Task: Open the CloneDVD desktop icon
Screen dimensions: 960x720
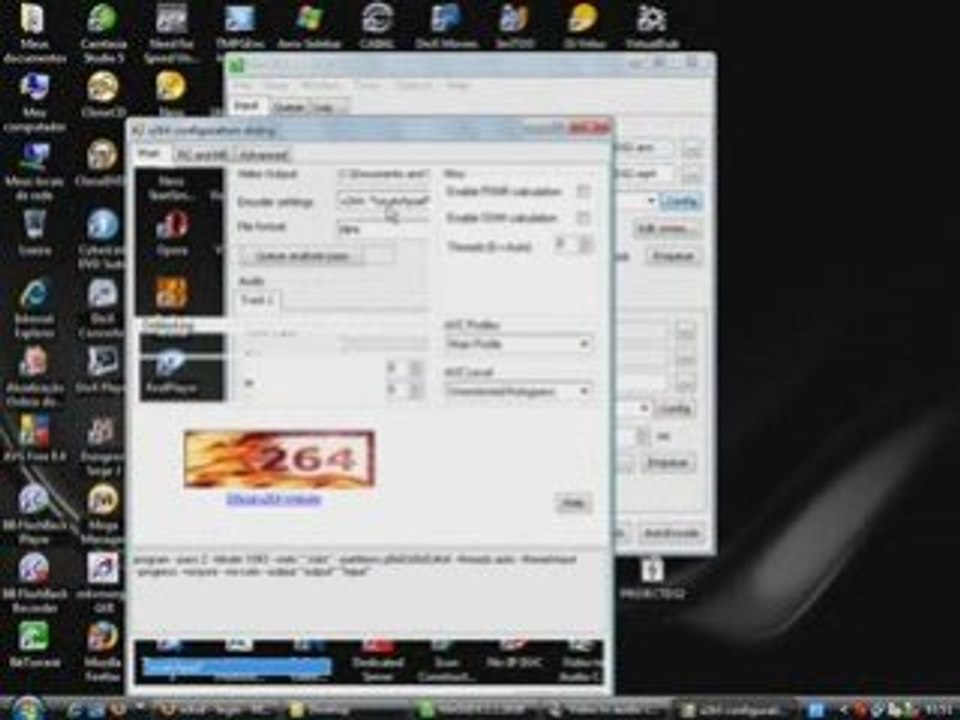Action: click(102, 163)
